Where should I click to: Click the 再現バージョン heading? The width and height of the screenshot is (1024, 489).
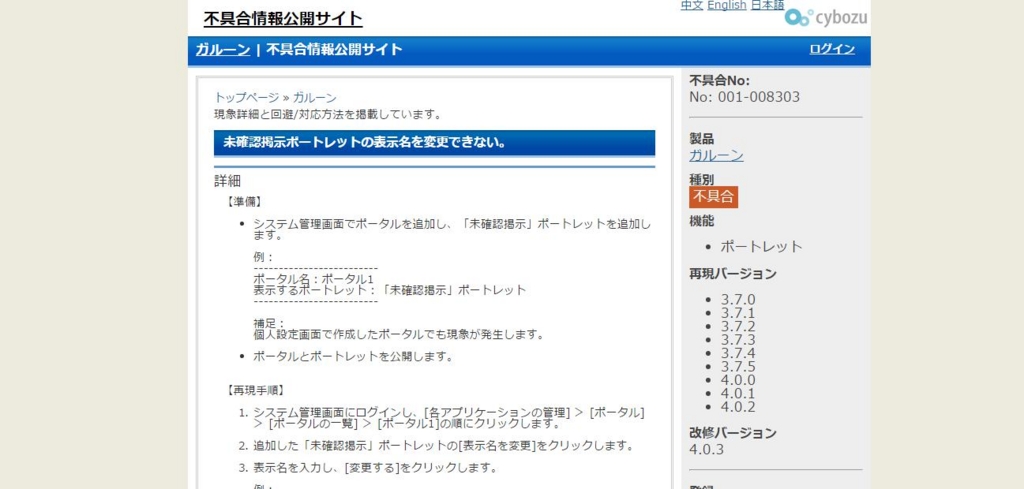733,274
